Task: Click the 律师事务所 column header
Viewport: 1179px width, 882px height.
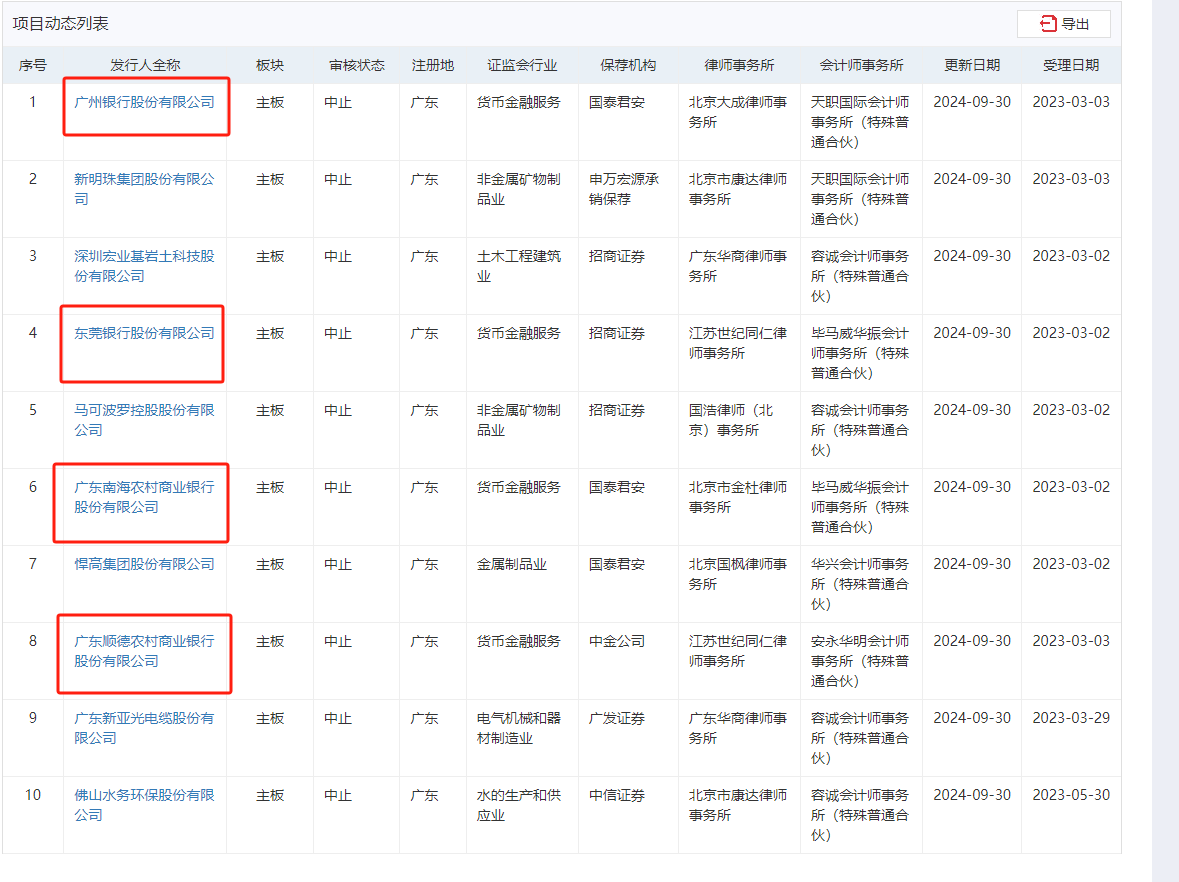Action: (x=739, y=65)
